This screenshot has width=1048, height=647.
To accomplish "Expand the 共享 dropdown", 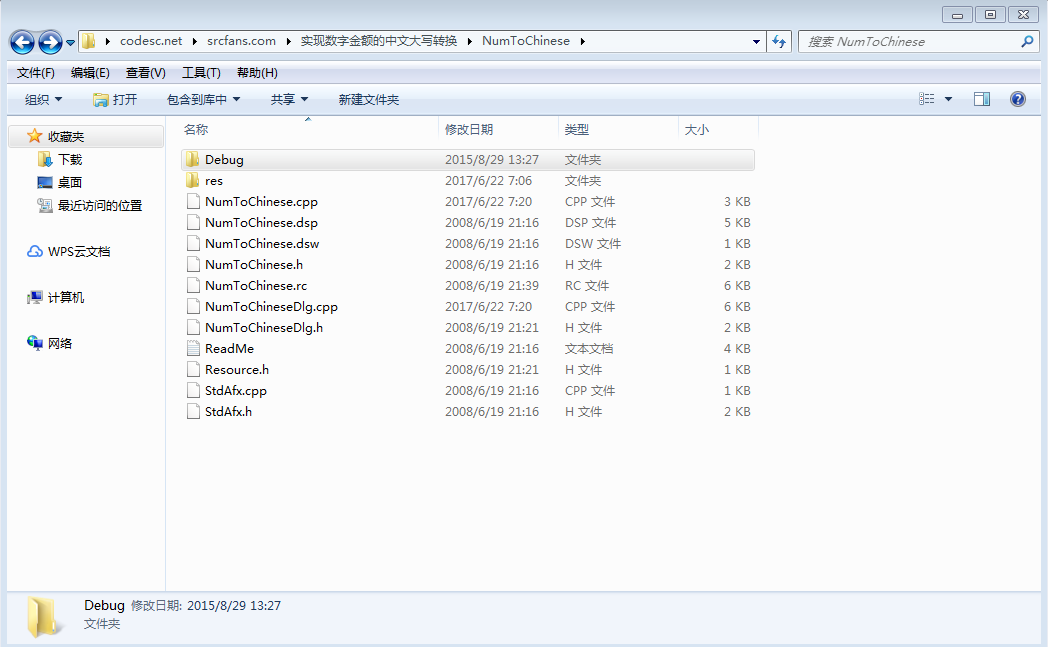I will coord(289,100).
